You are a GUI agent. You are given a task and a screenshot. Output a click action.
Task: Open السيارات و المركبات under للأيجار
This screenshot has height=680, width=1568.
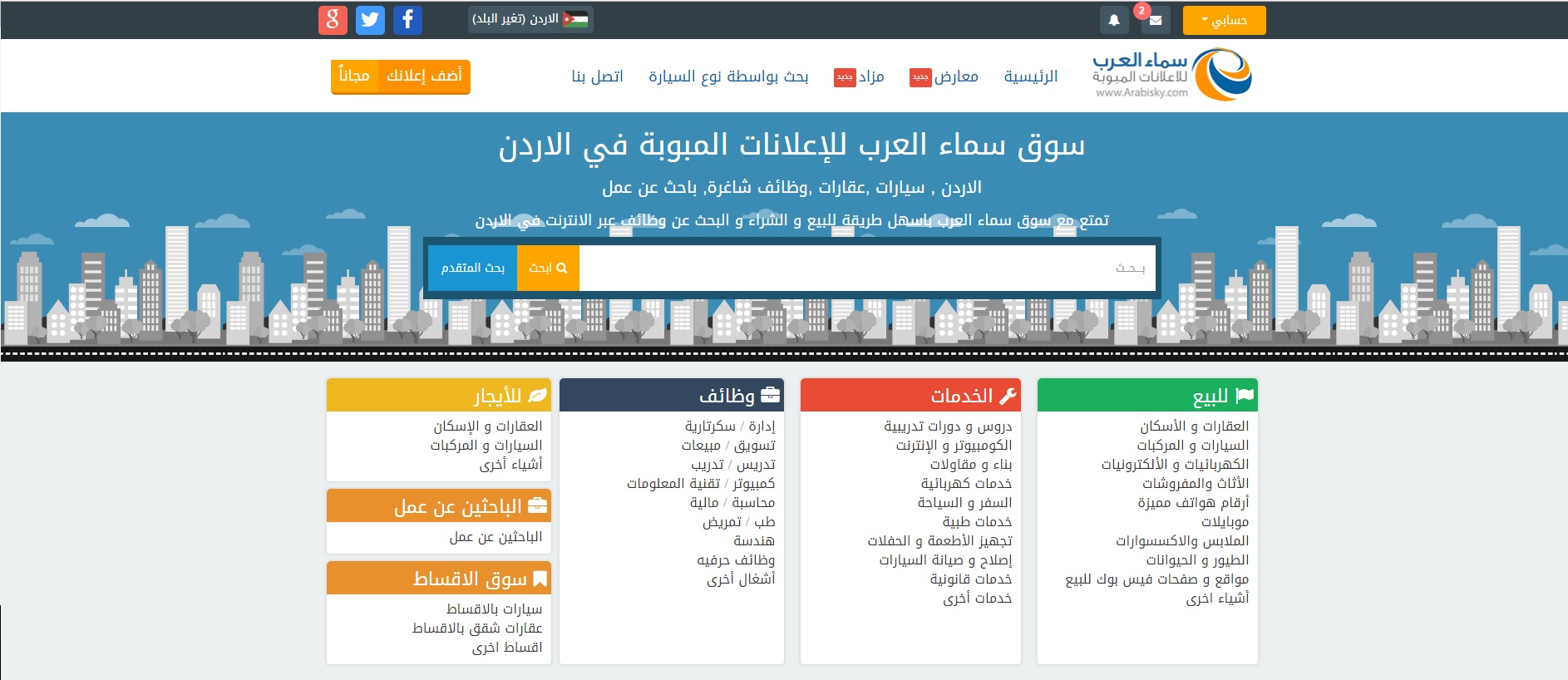[x=486, y=446]
